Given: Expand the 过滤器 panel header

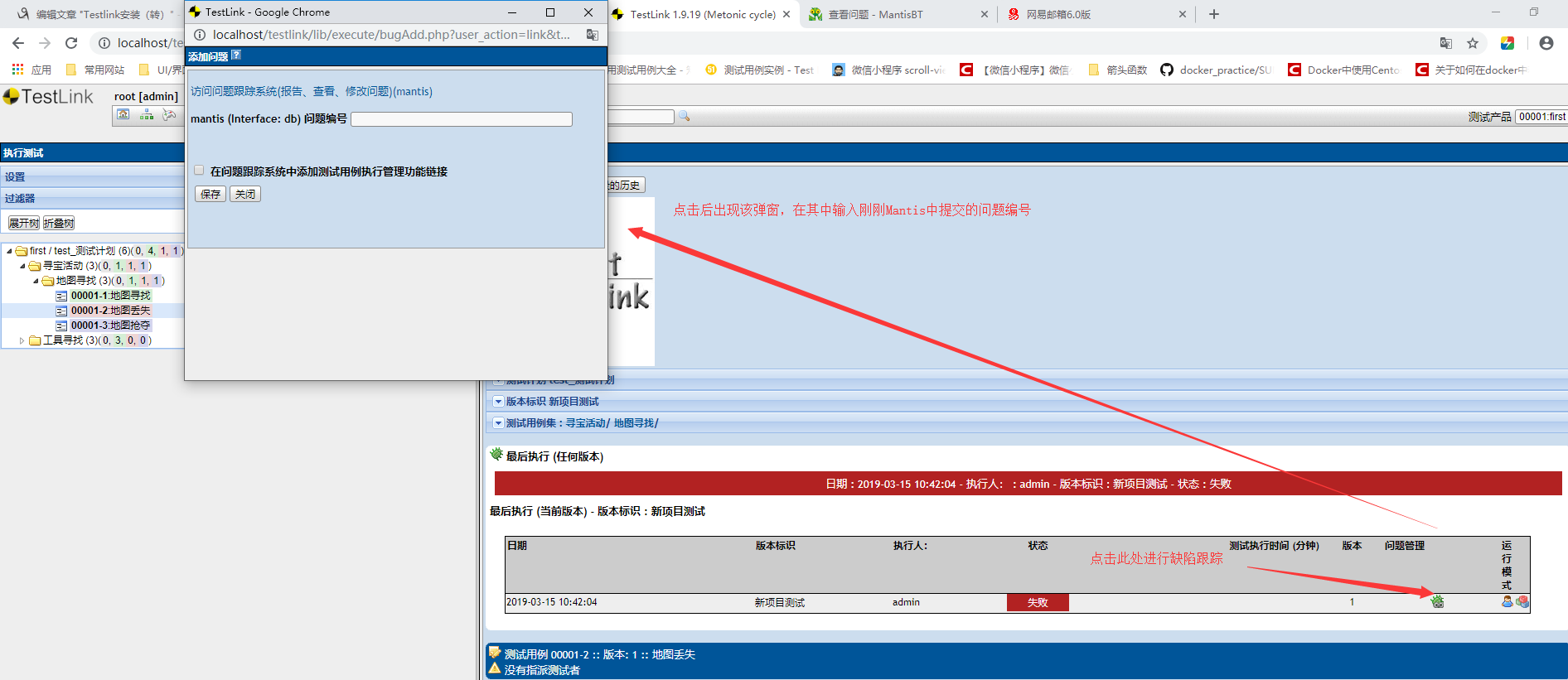Looking at the screenshot, I should point(92,198).
